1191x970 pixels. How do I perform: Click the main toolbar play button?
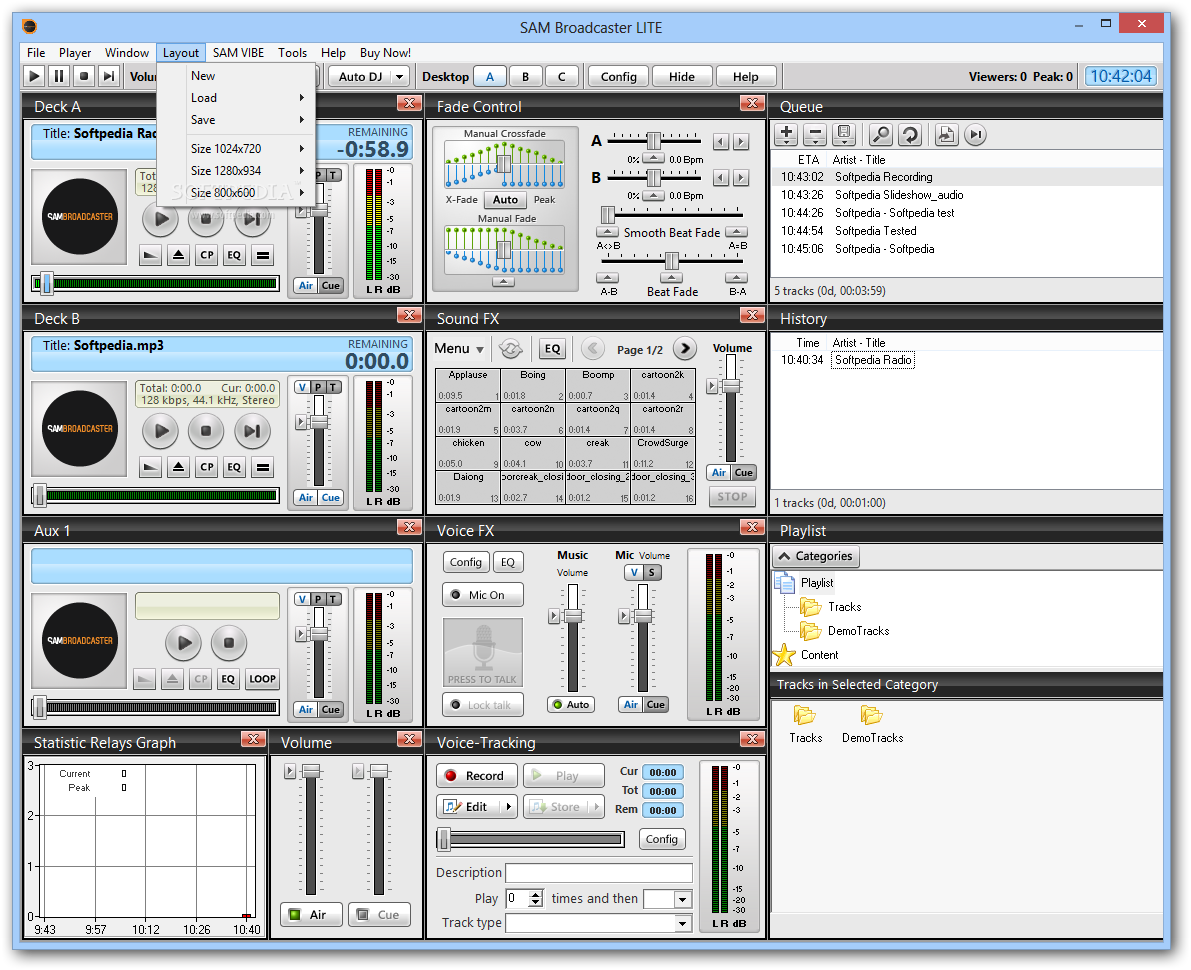point(34,76)
